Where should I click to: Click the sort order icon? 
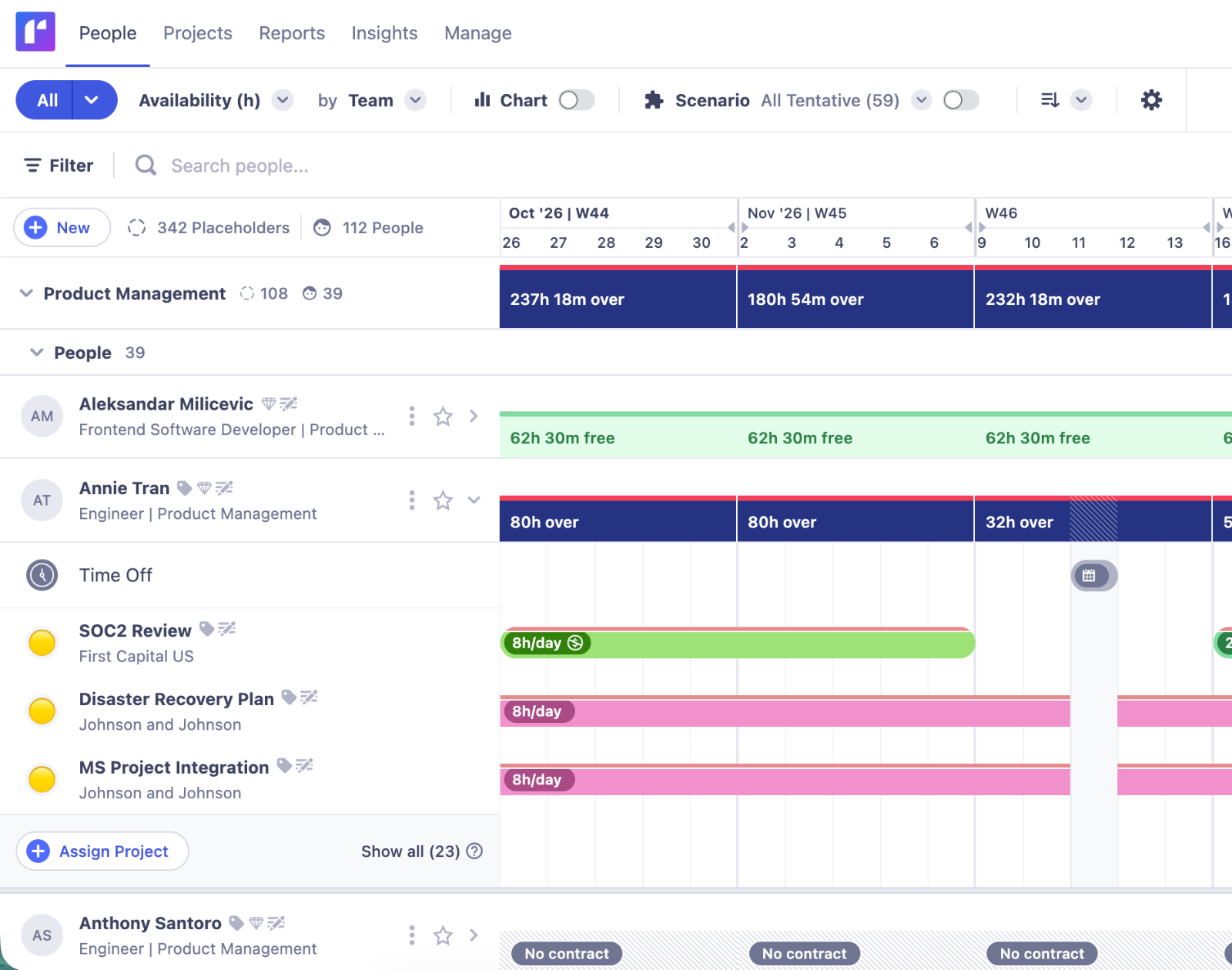point(1050,100)
